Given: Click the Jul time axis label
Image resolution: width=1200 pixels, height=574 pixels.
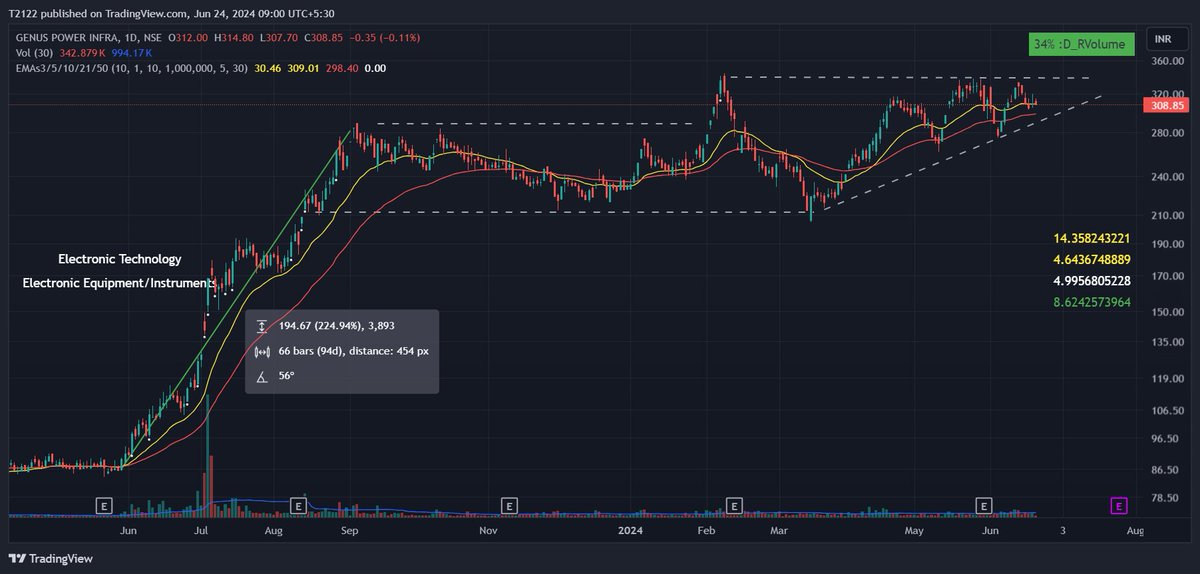Looking at the screenshot, I should 201,531.
